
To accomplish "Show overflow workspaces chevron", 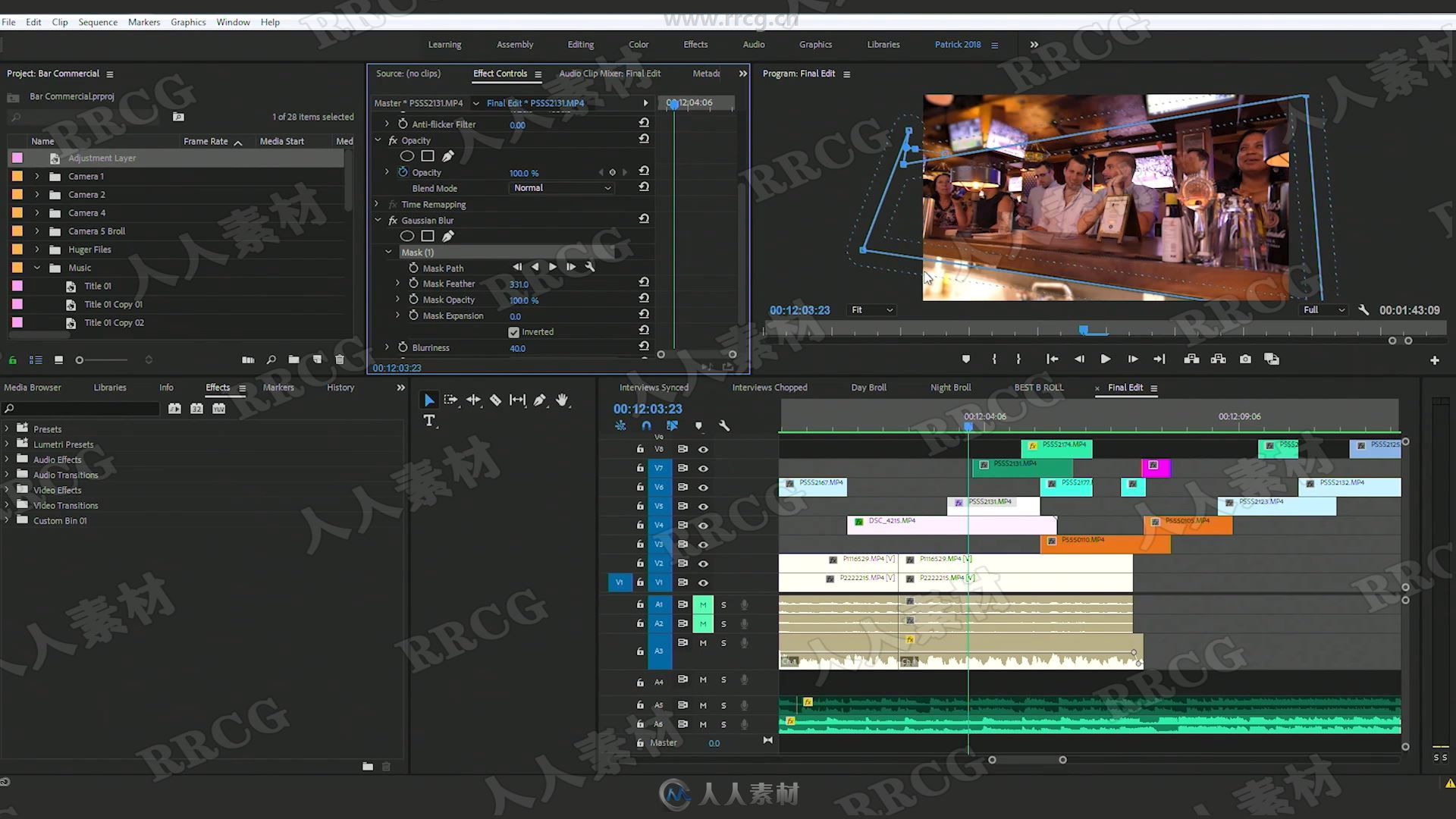I will coord(1034,45).
